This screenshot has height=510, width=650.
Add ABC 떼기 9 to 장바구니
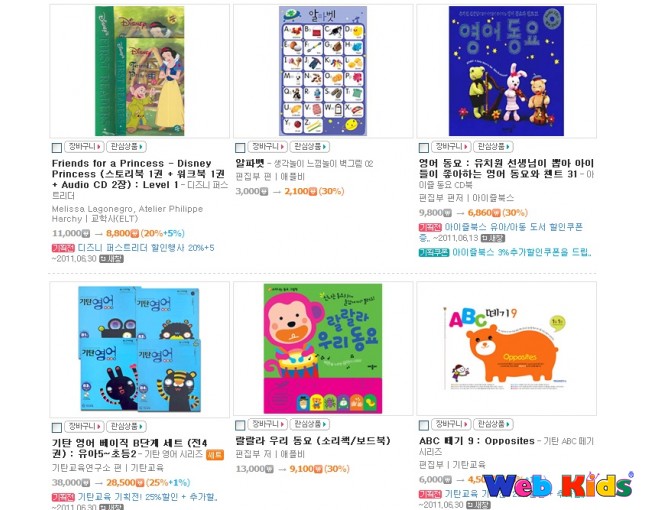451,424
